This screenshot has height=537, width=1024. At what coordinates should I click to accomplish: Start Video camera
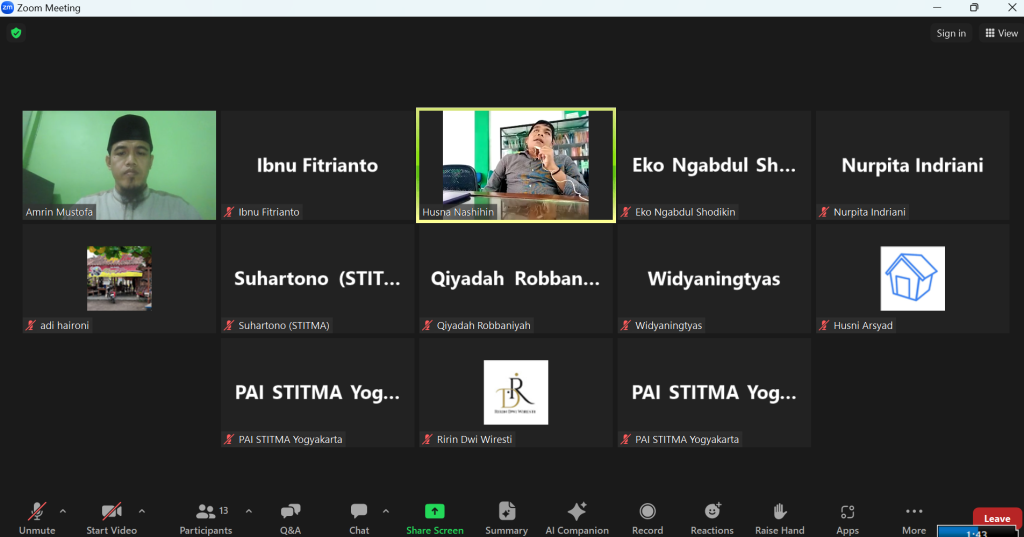[111, 517]
